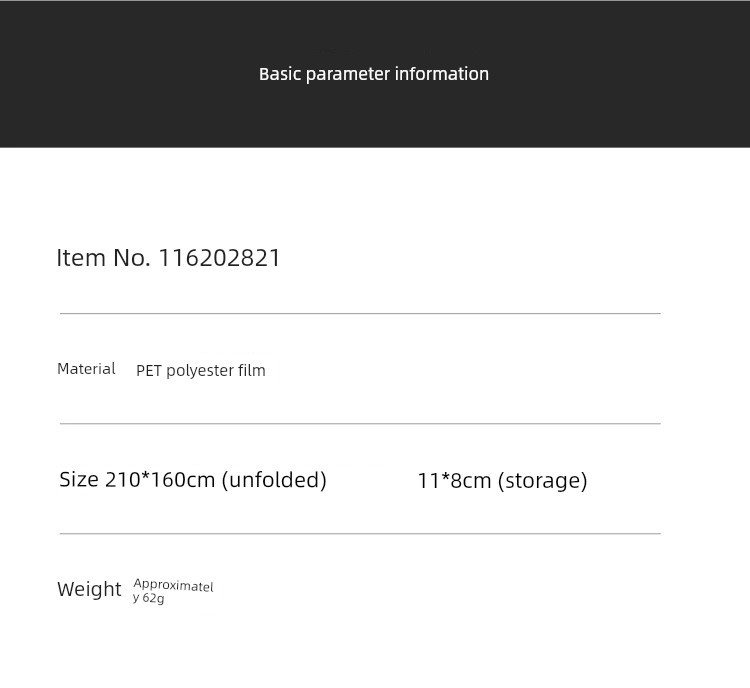Click the "Weight" label
Viewport: 750px width, 688px height.
pyautogui.click(x=89, y=590)
